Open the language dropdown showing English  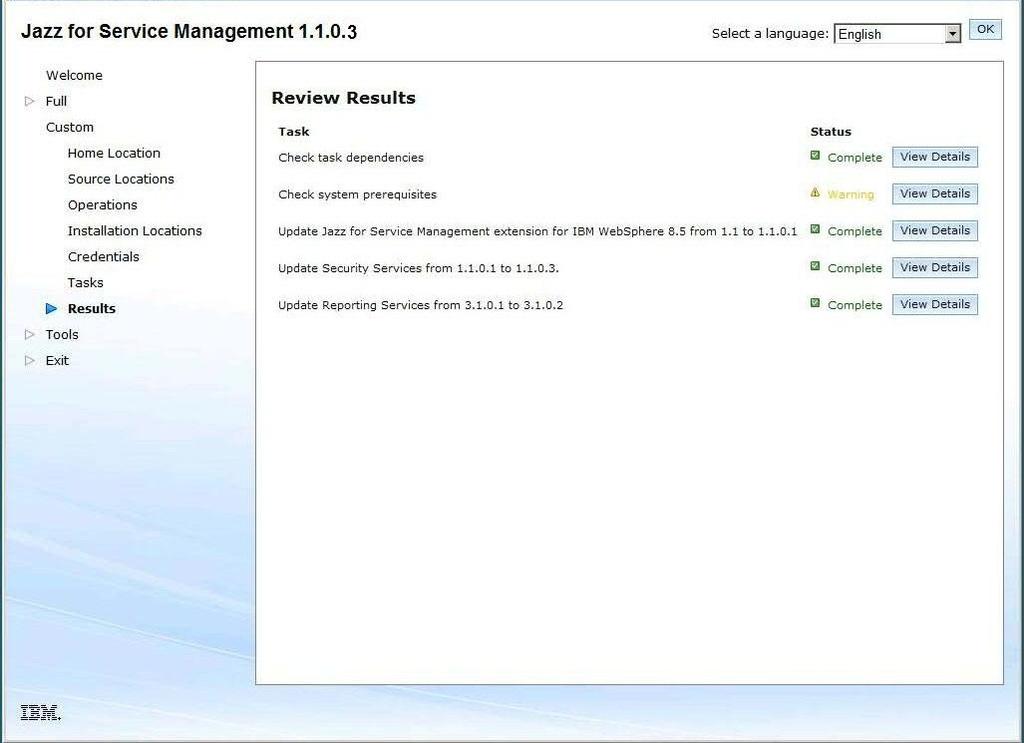point(897,34)
